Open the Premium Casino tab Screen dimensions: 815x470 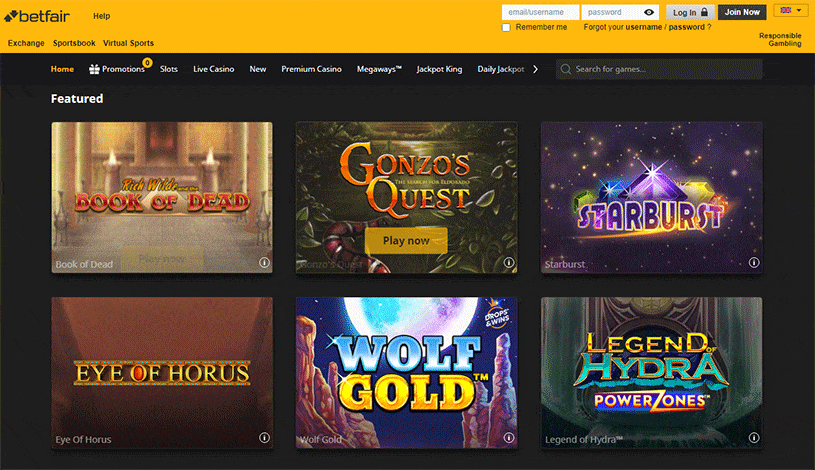[x=311, y=69]
